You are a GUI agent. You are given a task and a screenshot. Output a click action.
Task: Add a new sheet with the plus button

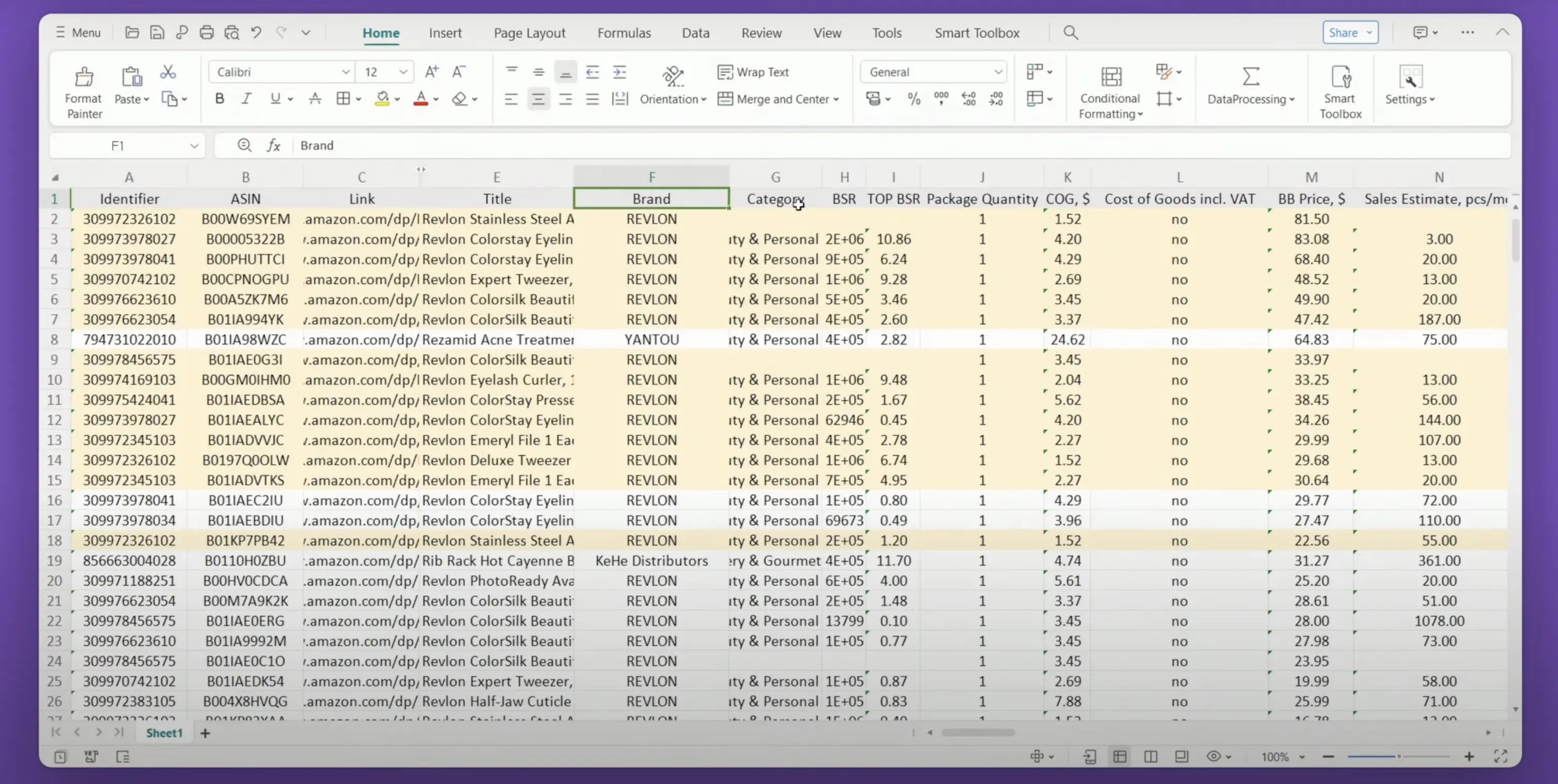(205, 733)
